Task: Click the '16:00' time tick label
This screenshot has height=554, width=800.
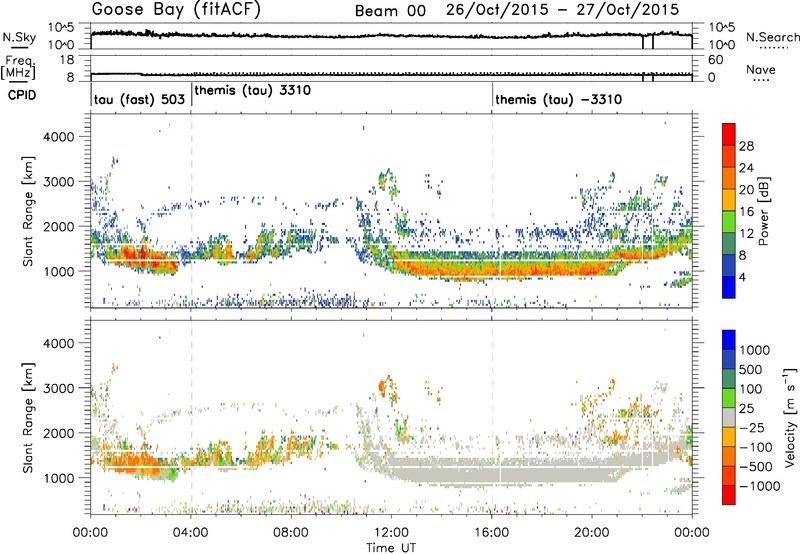Action: [491, 533]
